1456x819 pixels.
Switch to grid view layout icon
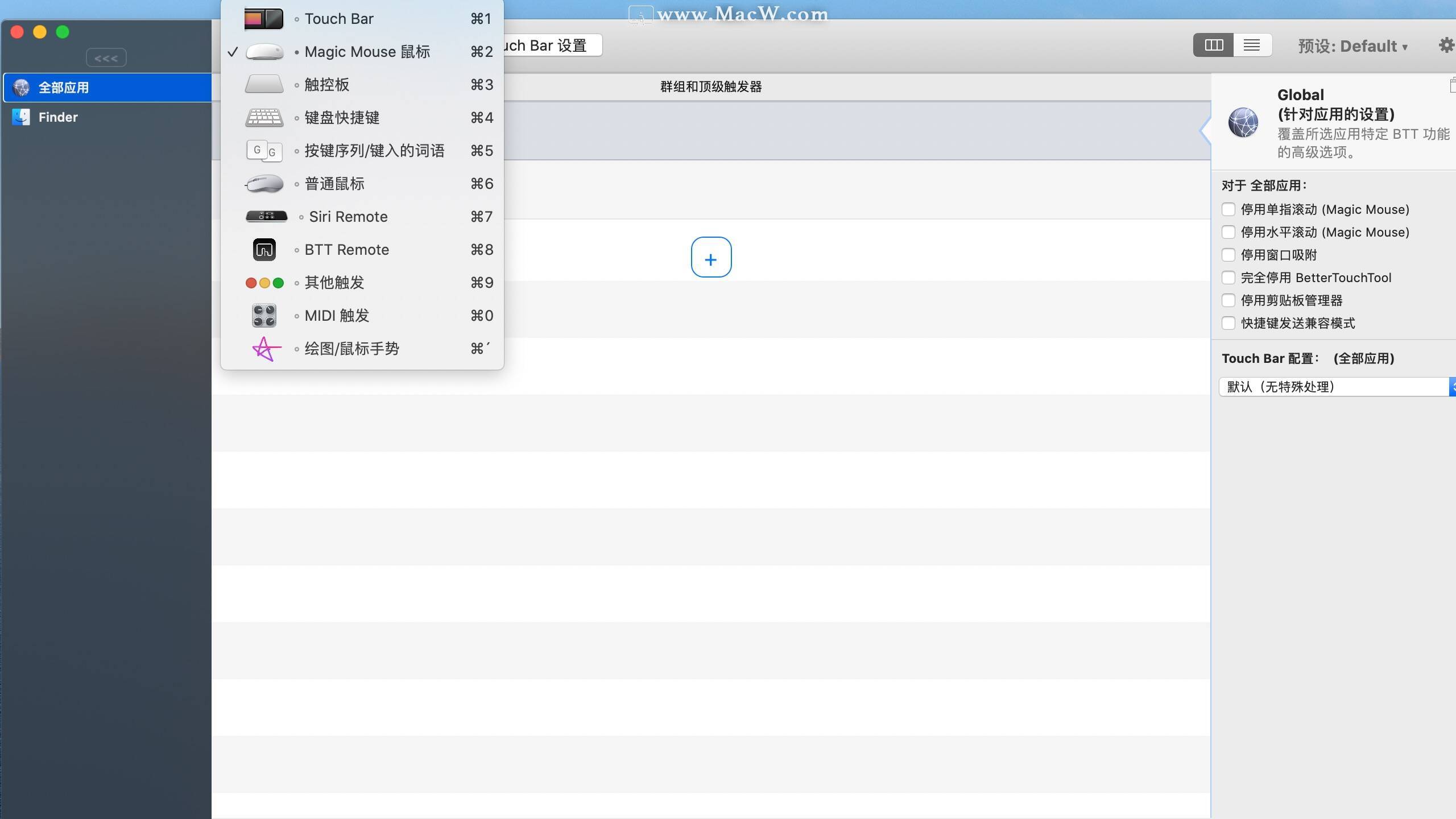(1213, 45)
